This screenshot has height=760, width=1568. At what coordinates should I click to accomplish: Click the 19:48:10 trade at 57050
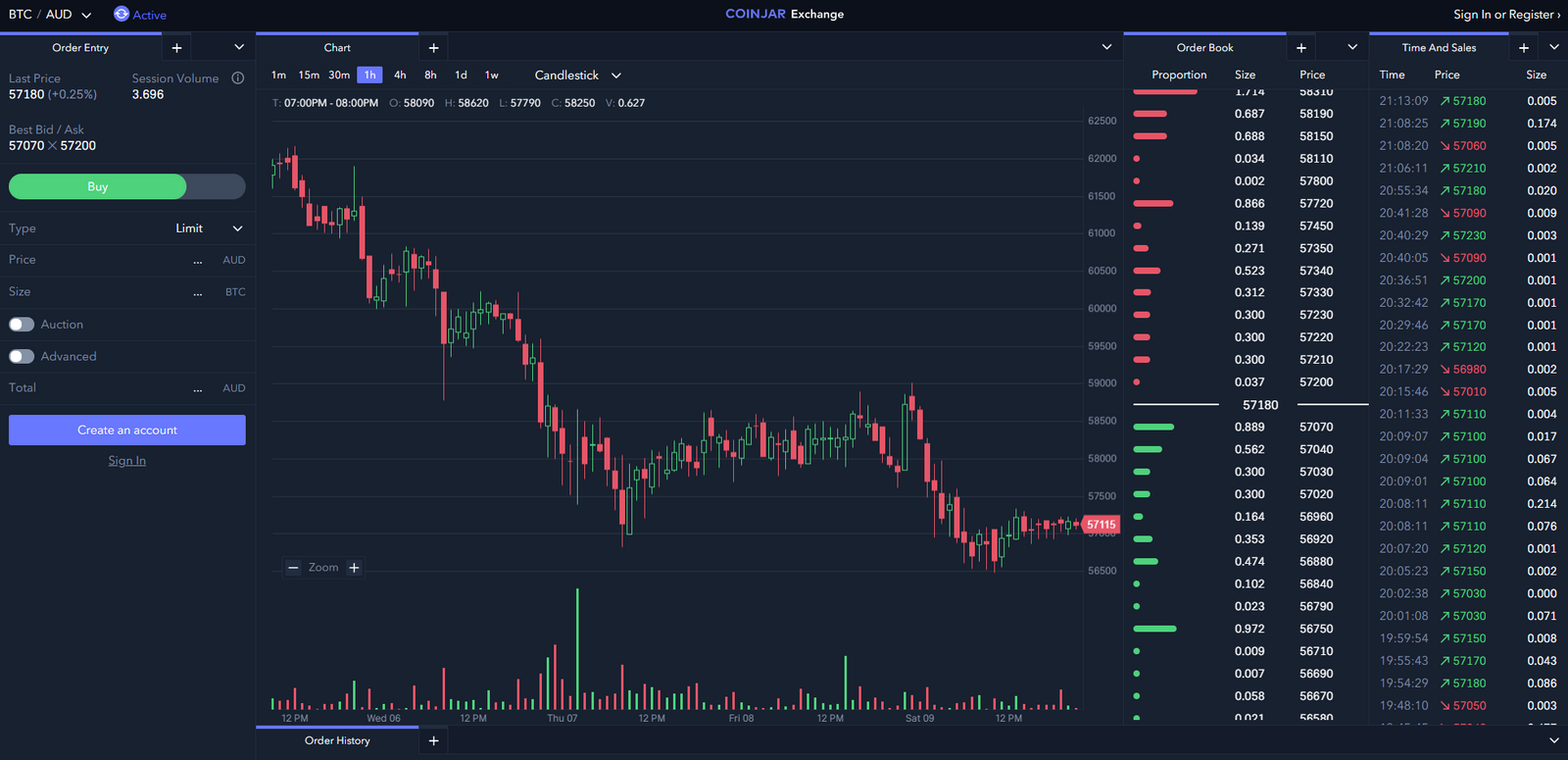[1468, 706]
